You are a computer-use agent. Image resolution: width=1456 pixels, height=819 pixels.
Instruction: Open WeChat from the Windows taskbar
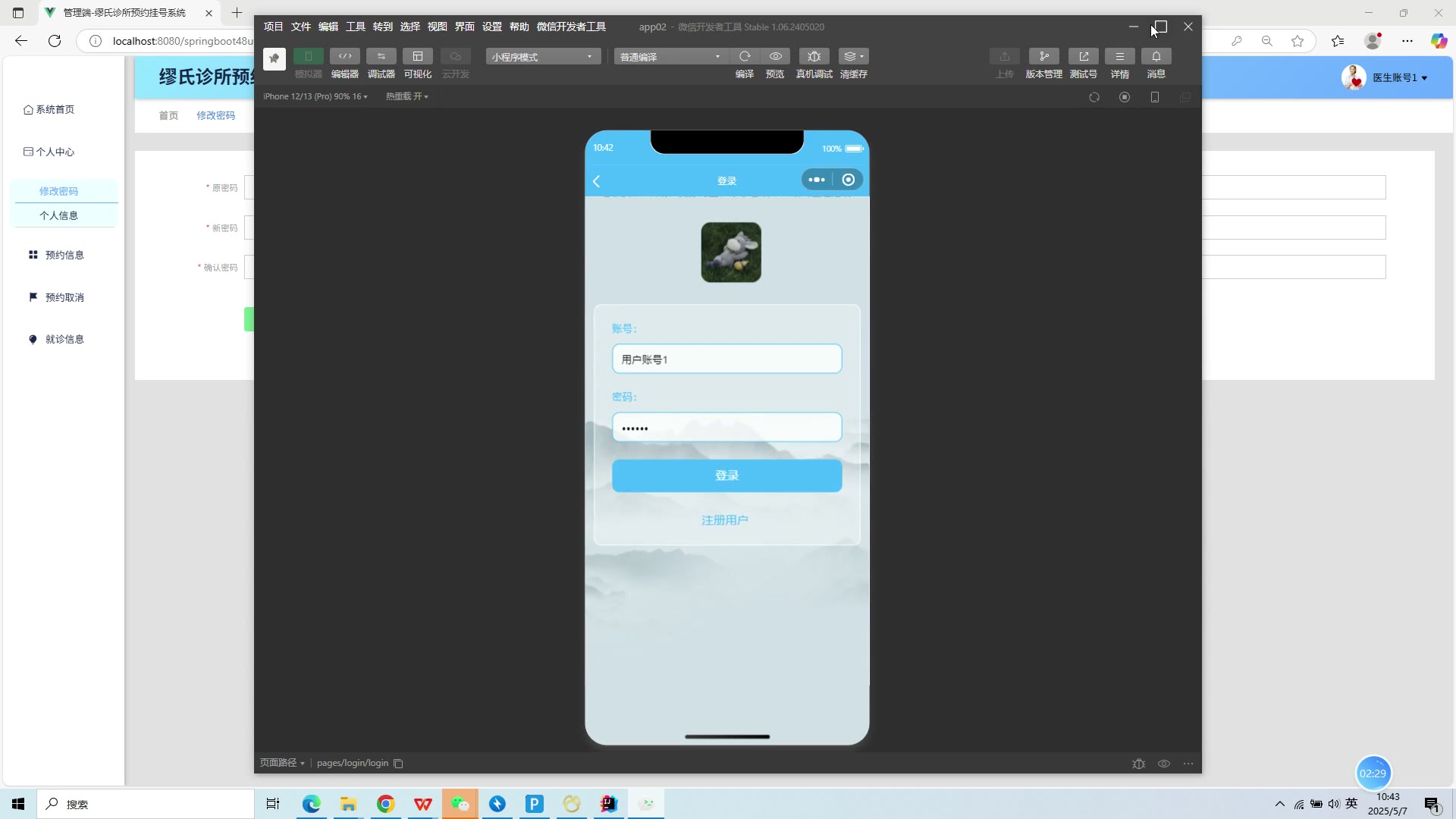[460, 804]
